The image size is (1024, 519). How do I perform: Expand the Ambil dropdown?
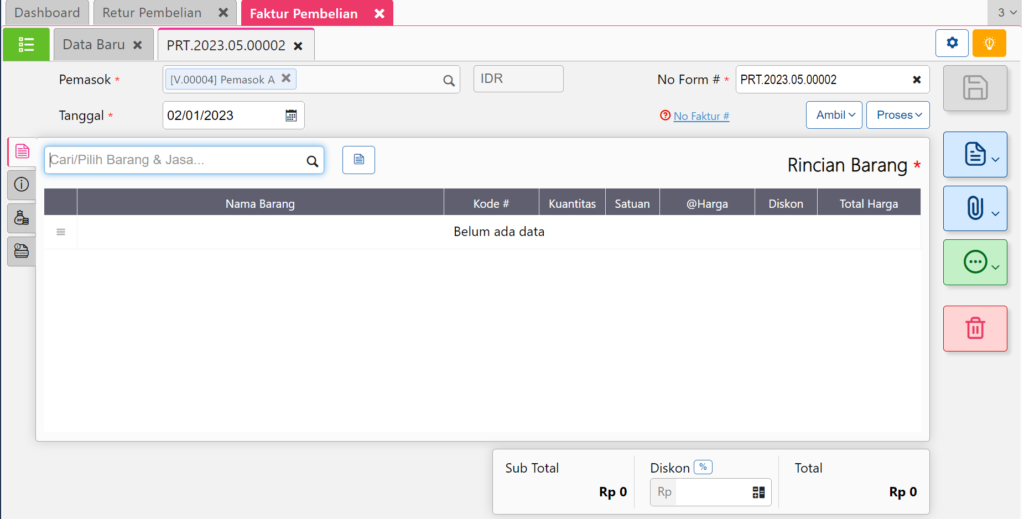[x=833, y=115]
